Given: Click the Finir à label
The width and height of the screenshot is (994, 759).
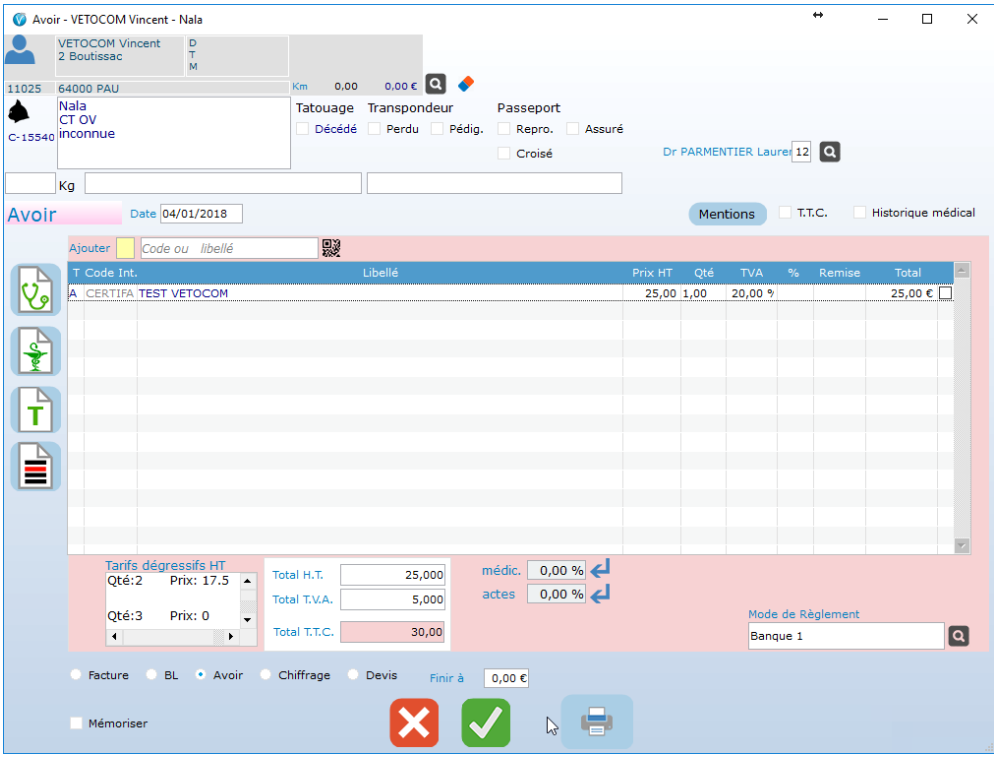Looking at the screenshot, I should [x=446, y=678].
